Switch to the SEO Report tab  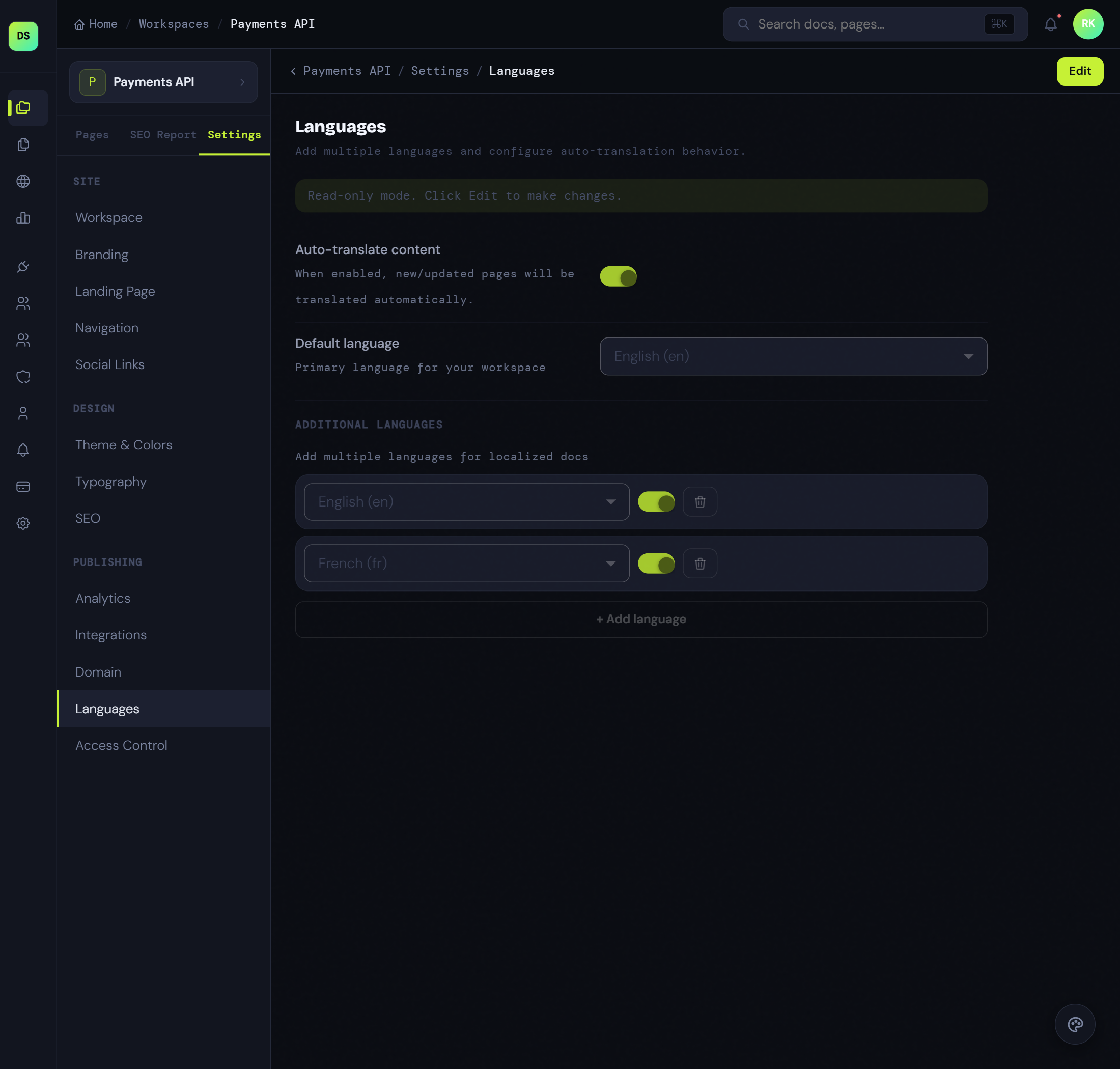coord(163,134)
